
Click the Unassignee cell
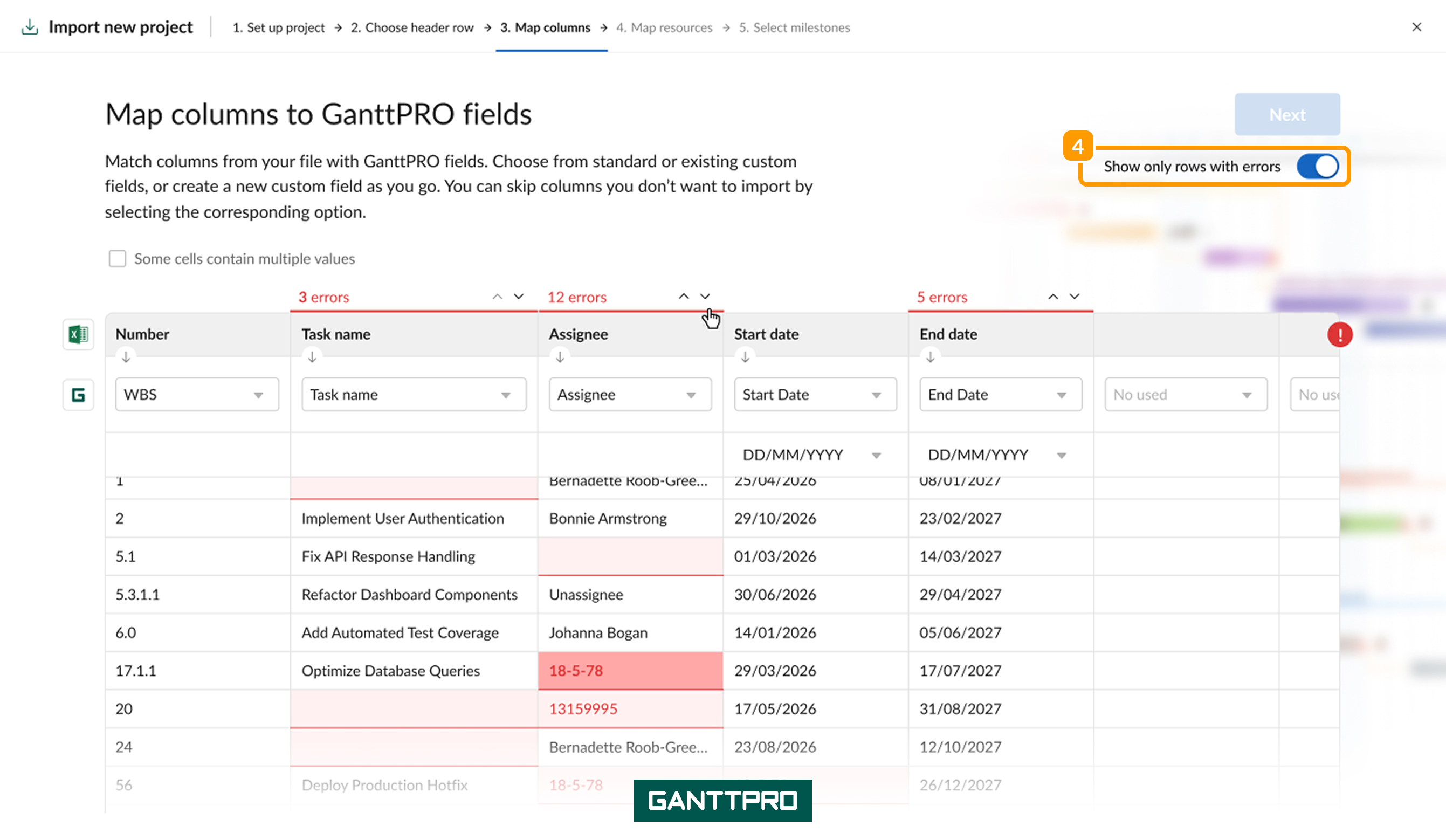pos(630,595)
